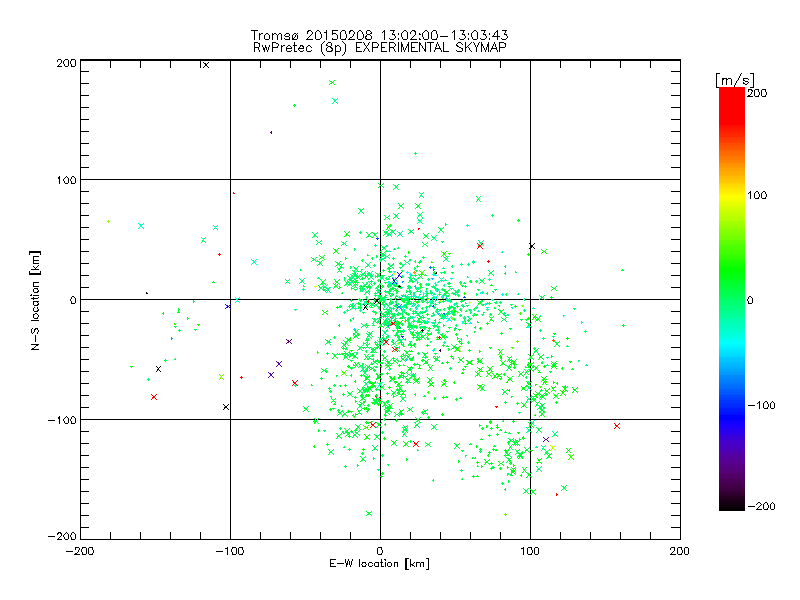Click the N-S axis tick label "−100"
The width and height of the screenshot is (800, 600).
point(62,420)
